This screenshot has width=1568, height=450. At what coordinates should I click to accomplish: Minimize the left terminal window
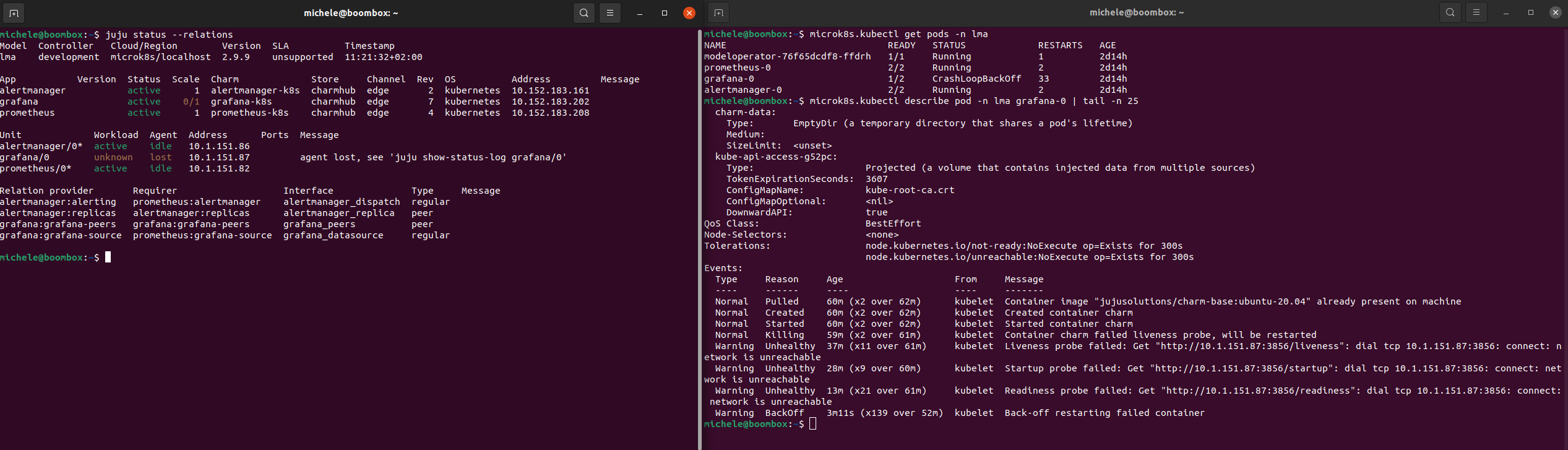point(640,13)
